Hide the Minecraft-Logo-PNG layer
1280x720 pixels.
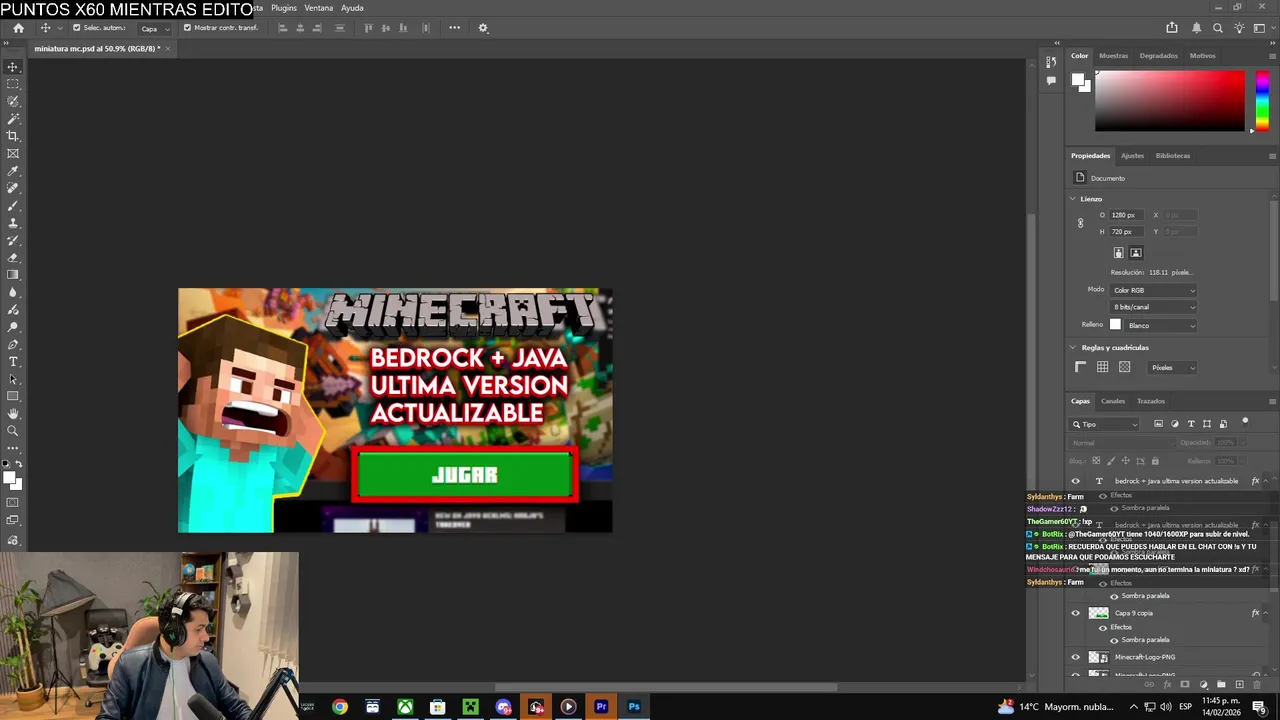point(1076,657)
